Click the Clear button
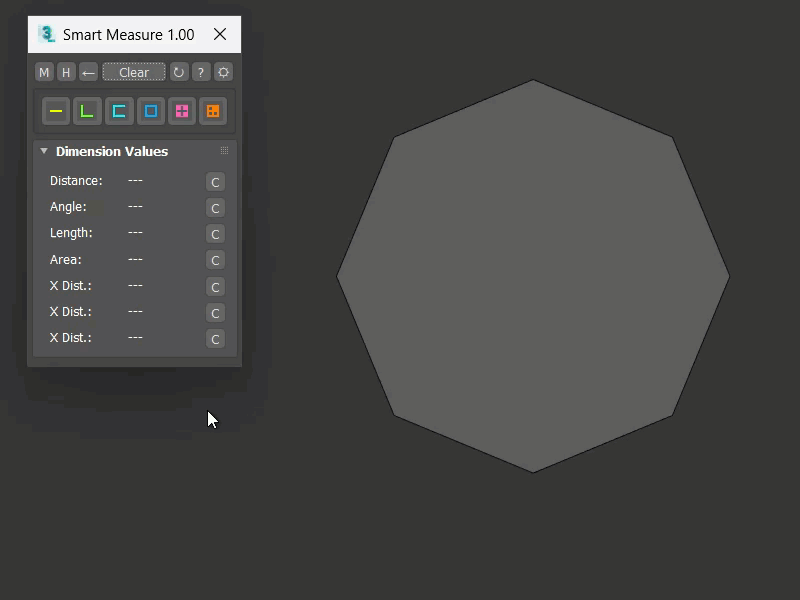The height and width of the screenshot is (600, 800). point(134,72)
